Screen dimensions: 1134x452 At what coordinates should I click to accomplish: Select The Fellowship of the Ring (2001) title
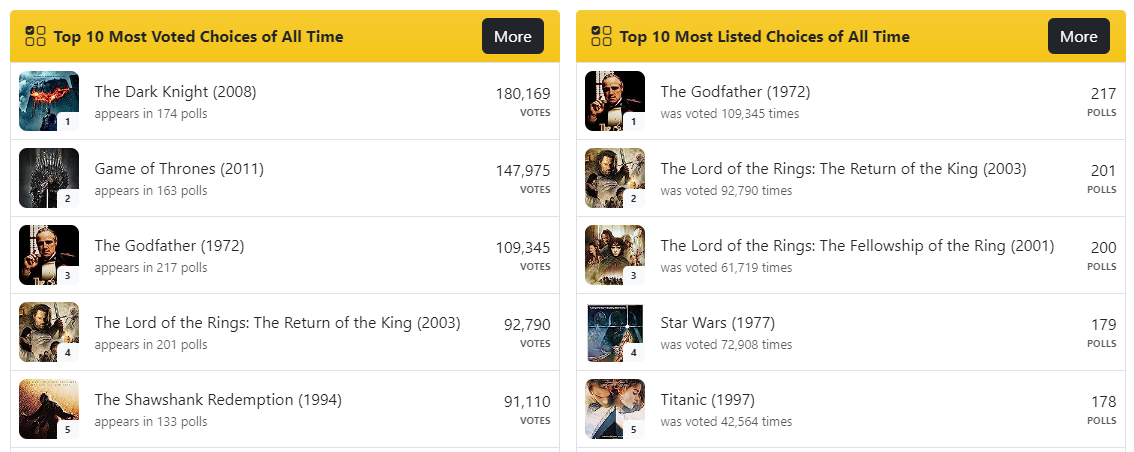coord(857,246)
